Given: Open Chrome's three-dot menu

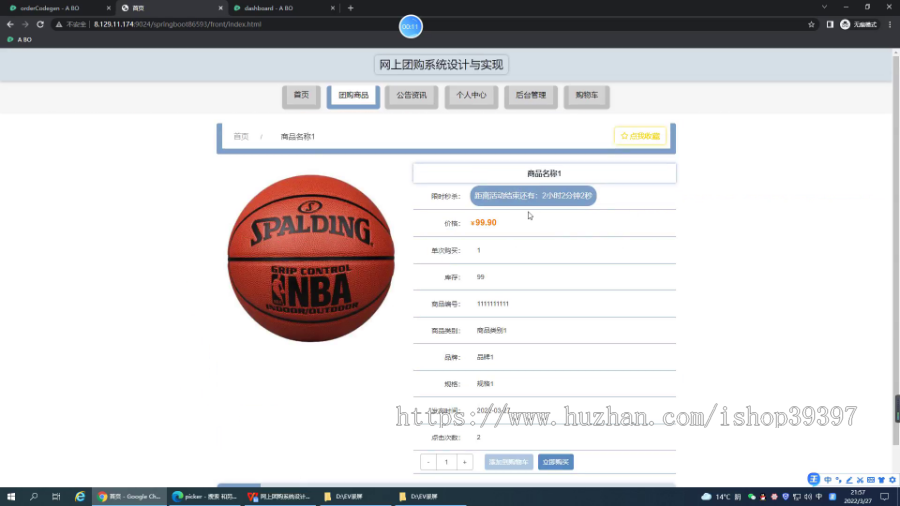Looking at the screenshot, I should [x=890, y=24].
